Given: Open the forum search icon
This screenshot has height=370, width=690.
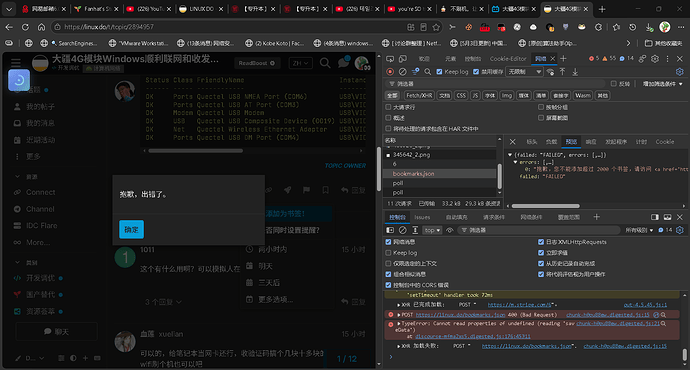Looking at the screenshot, I should coord(325,63).
